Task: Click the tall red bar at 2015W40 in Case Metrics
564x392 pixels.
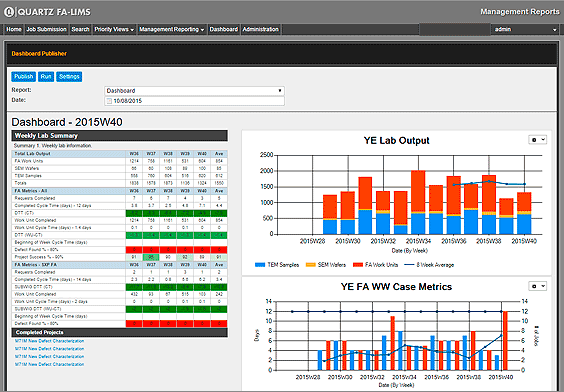Action: click(505, 341)
